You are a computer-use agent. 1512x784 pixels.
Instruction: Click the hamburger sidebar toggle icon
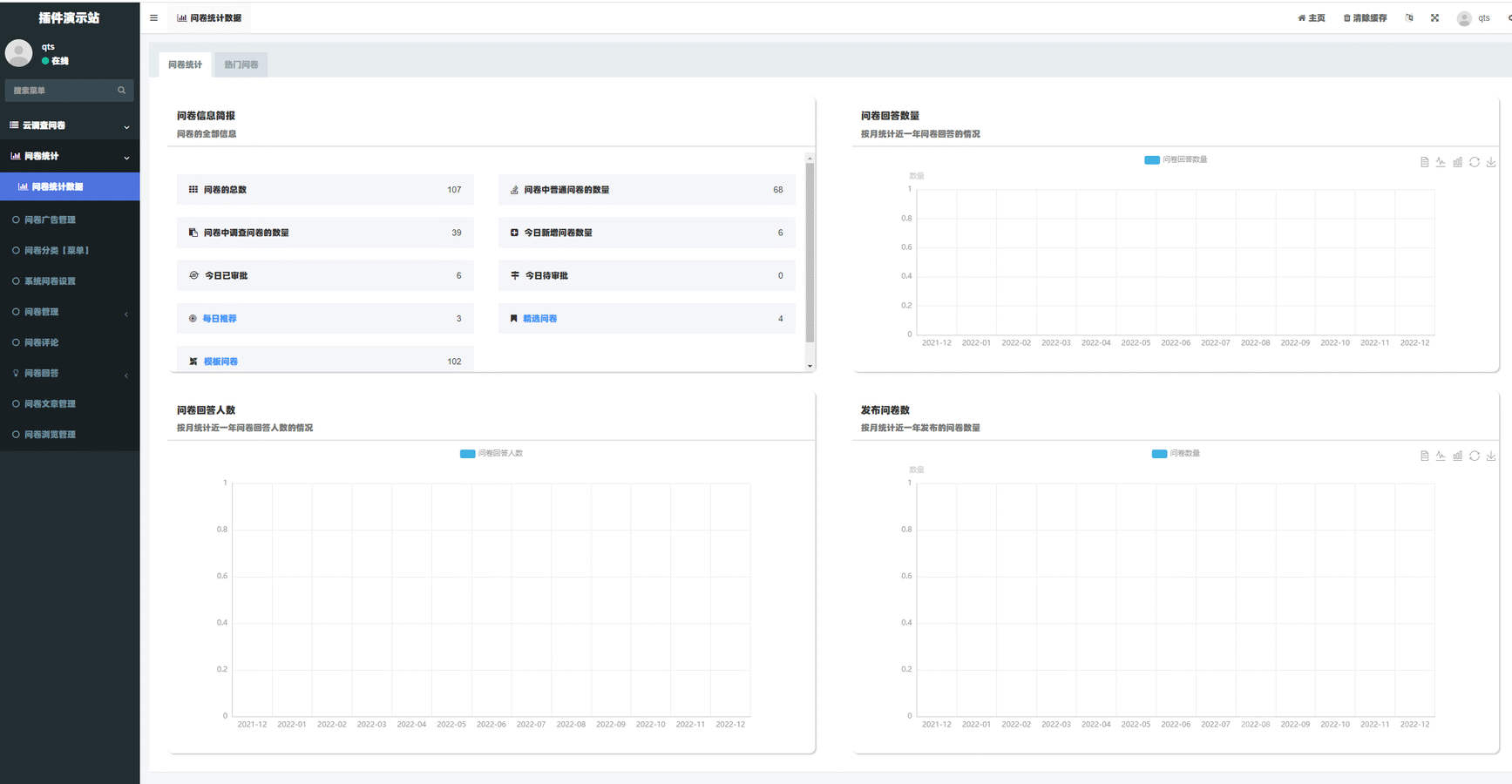tap(153, 17)
